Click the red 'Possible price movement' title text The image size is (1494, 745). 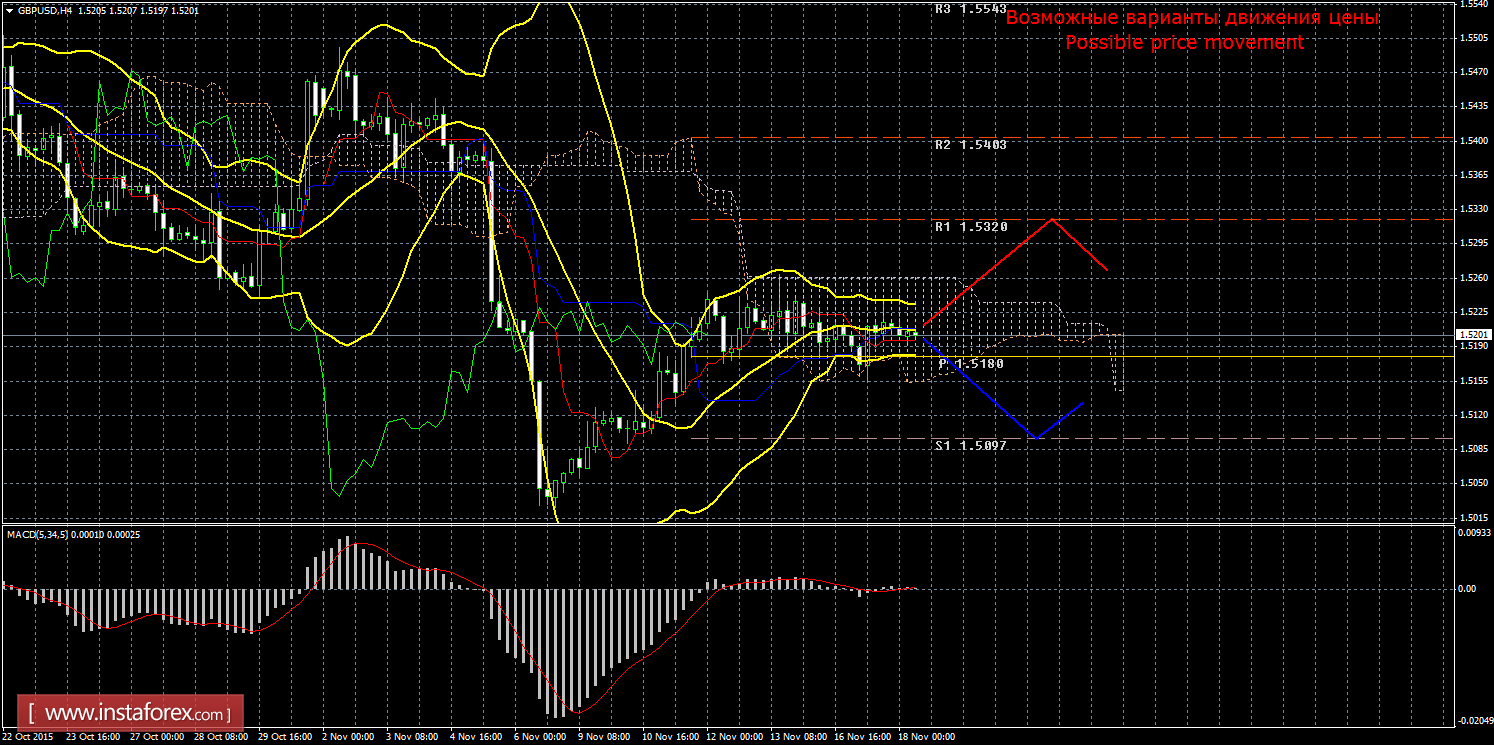tap(1184, 42)
